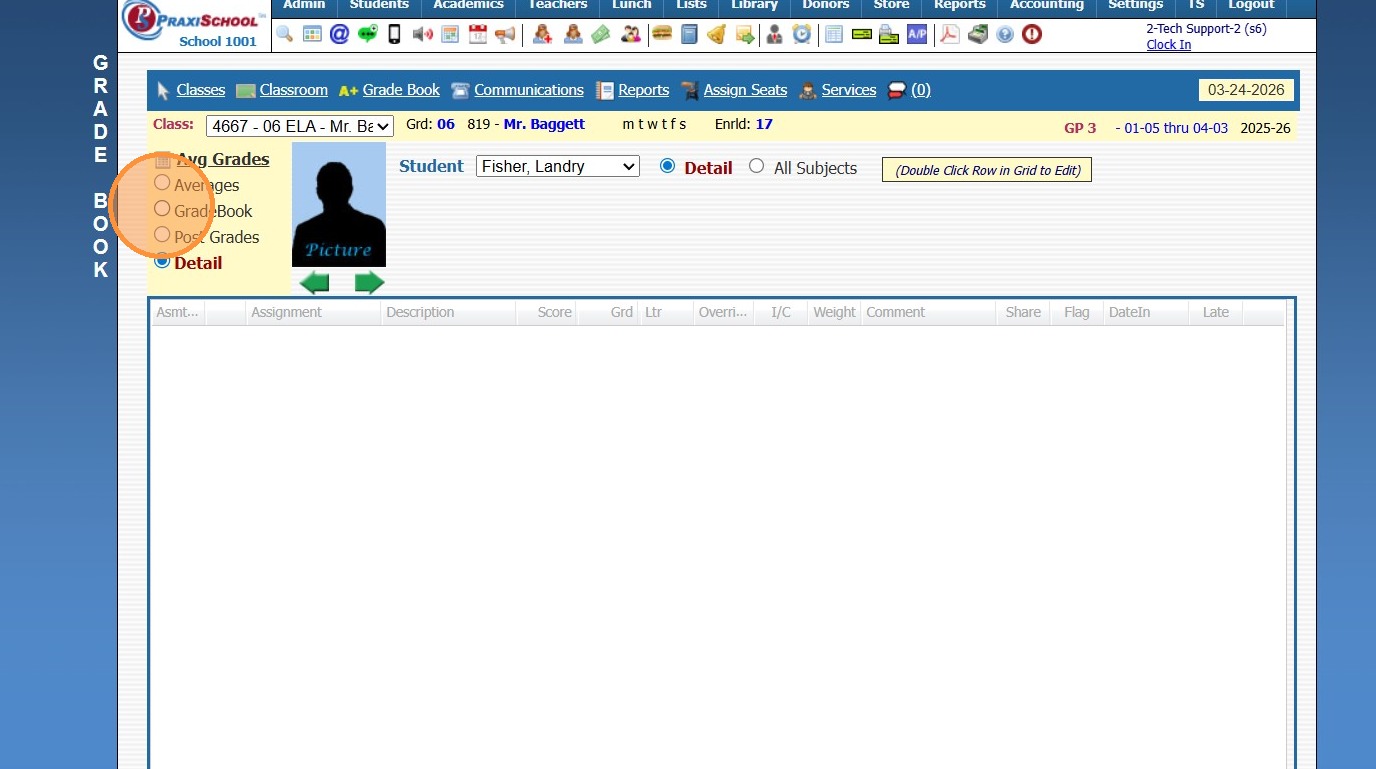Image resolution: width=1376 pixels, height=769 pixels.
Task: Select the GradeBook radio button
Action: click(162, 209)
